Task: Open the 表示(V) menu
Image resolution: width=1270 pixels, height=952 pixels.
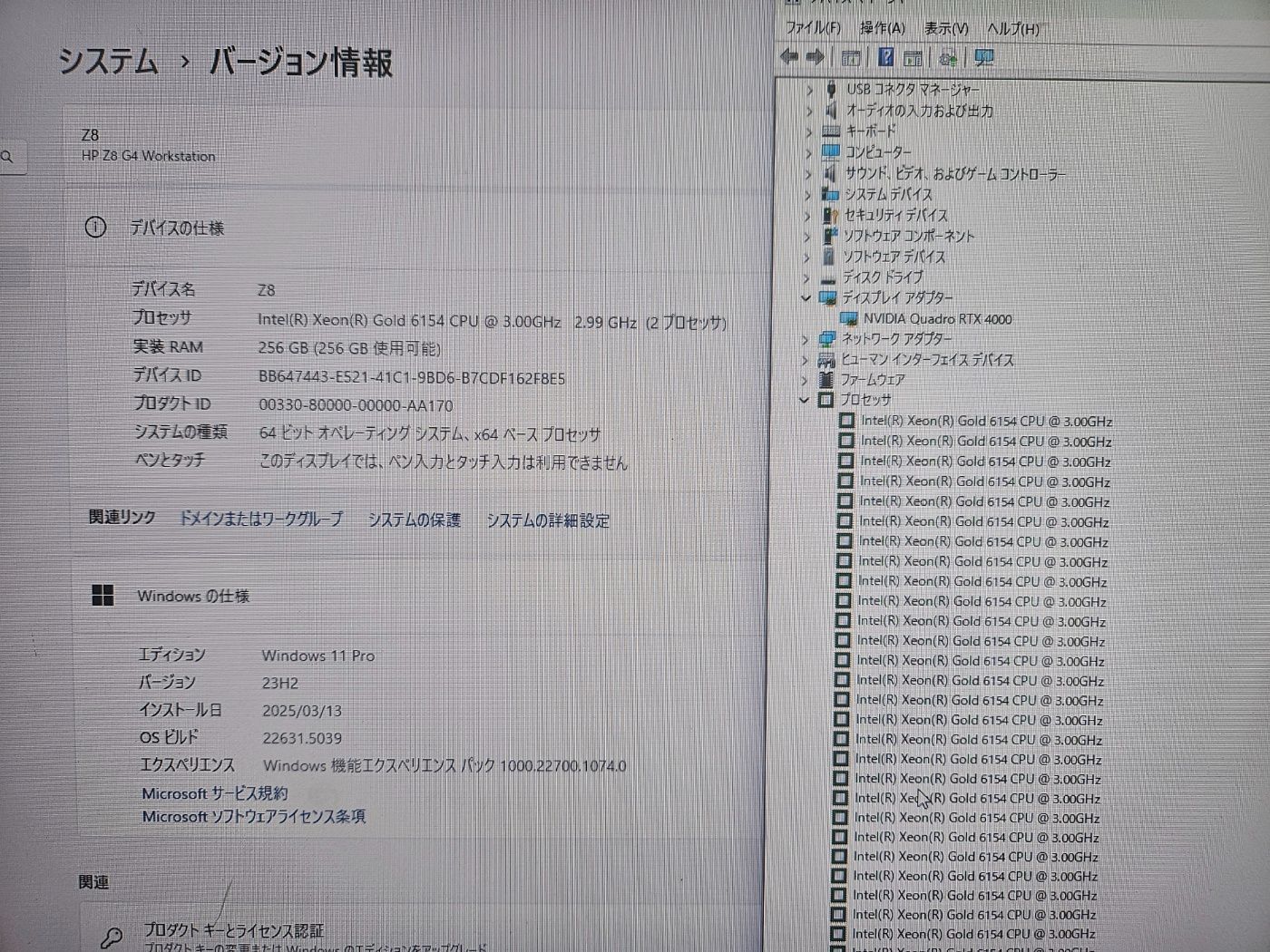Action: tap(946, 29)
